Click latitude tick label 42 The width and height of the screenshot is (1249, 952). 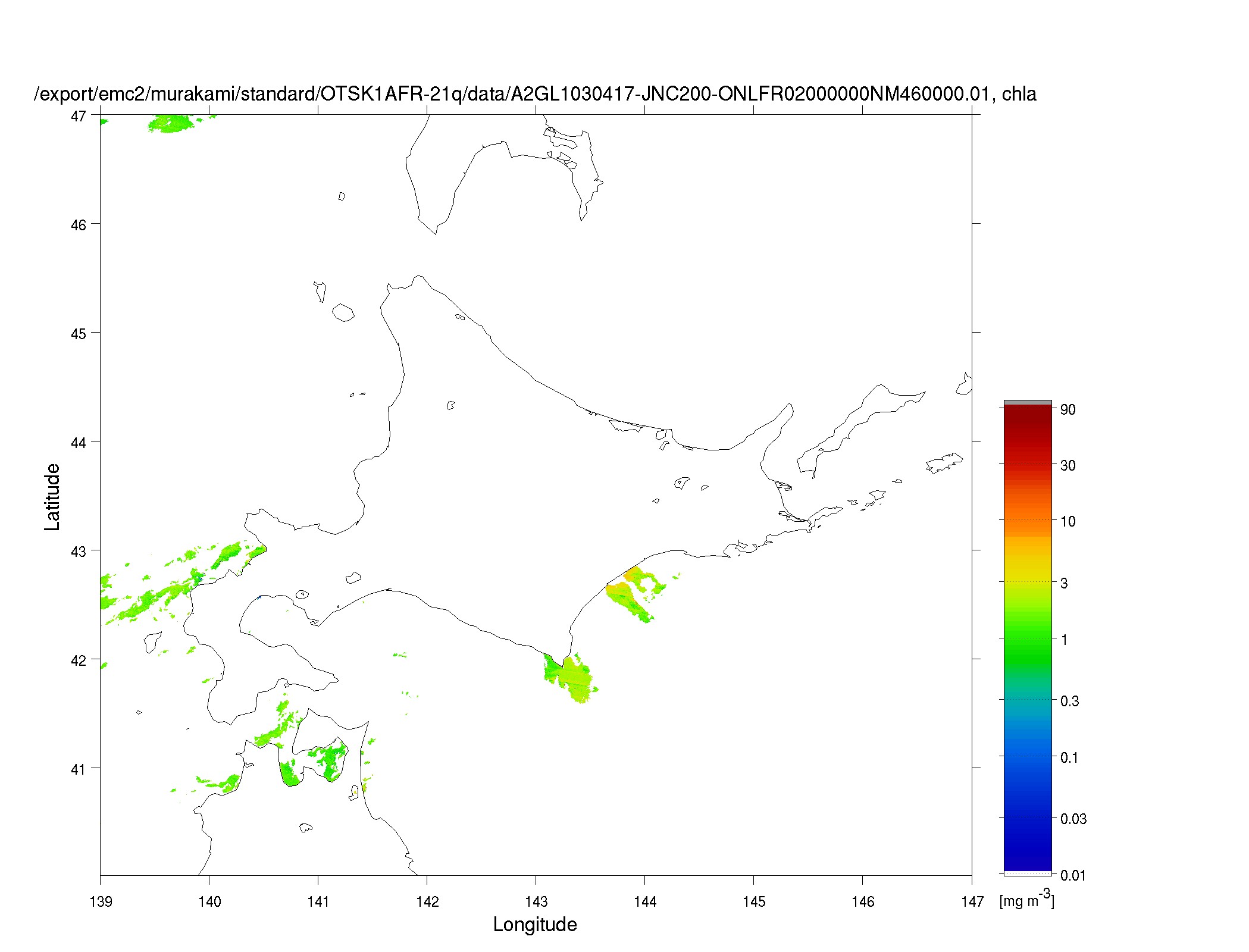[78, 660]
